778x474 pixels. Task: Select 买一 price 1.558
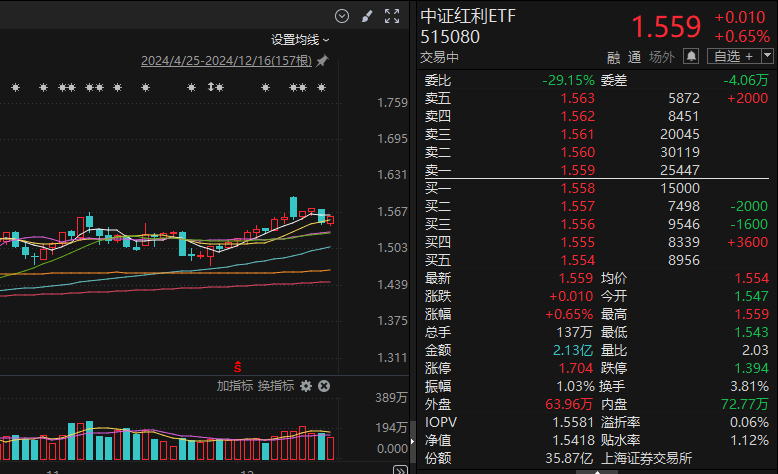(578, 188)
